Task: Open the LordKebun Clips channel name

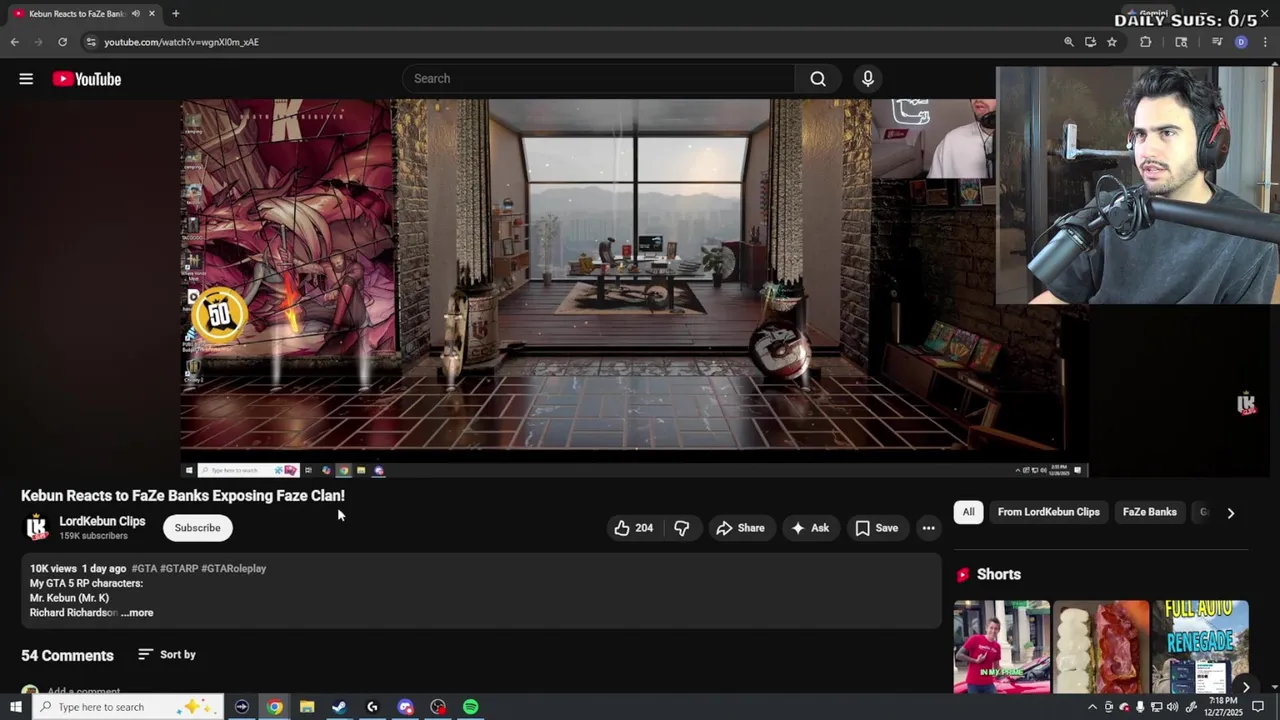Action: (102, 521)
